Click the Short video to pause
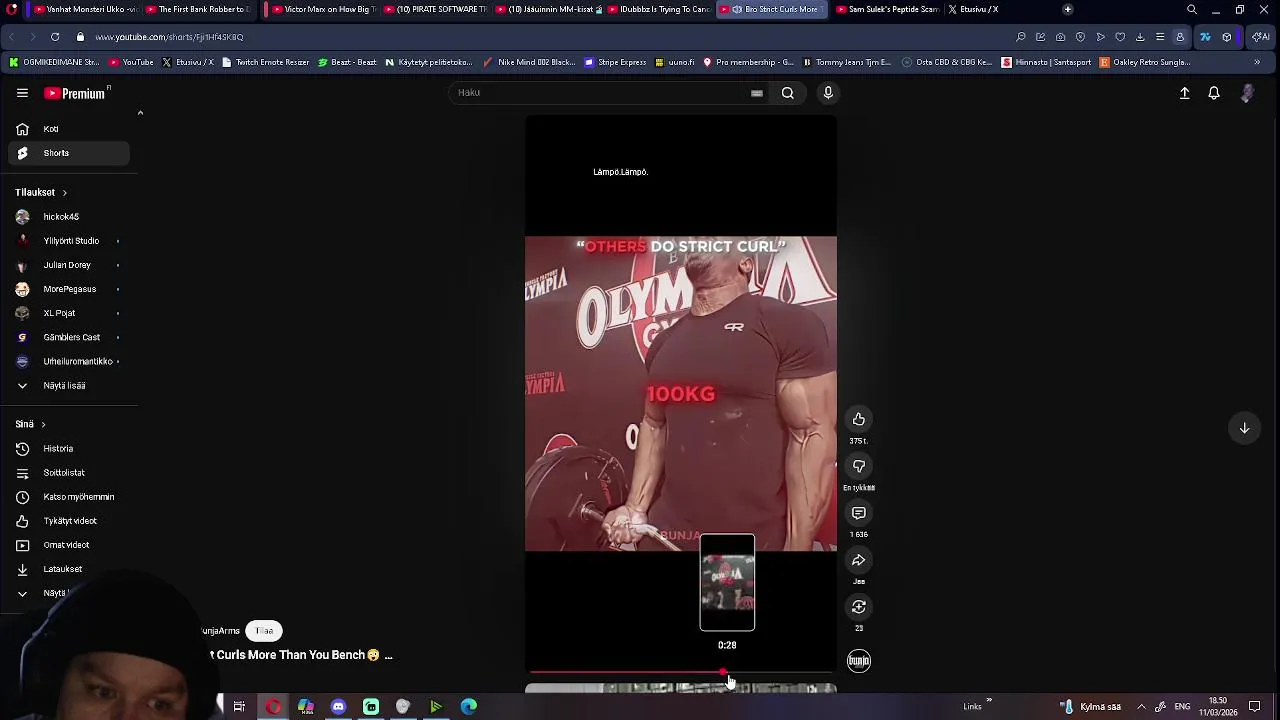Viewport: 1280px width, 720px height. click(681, 393)
